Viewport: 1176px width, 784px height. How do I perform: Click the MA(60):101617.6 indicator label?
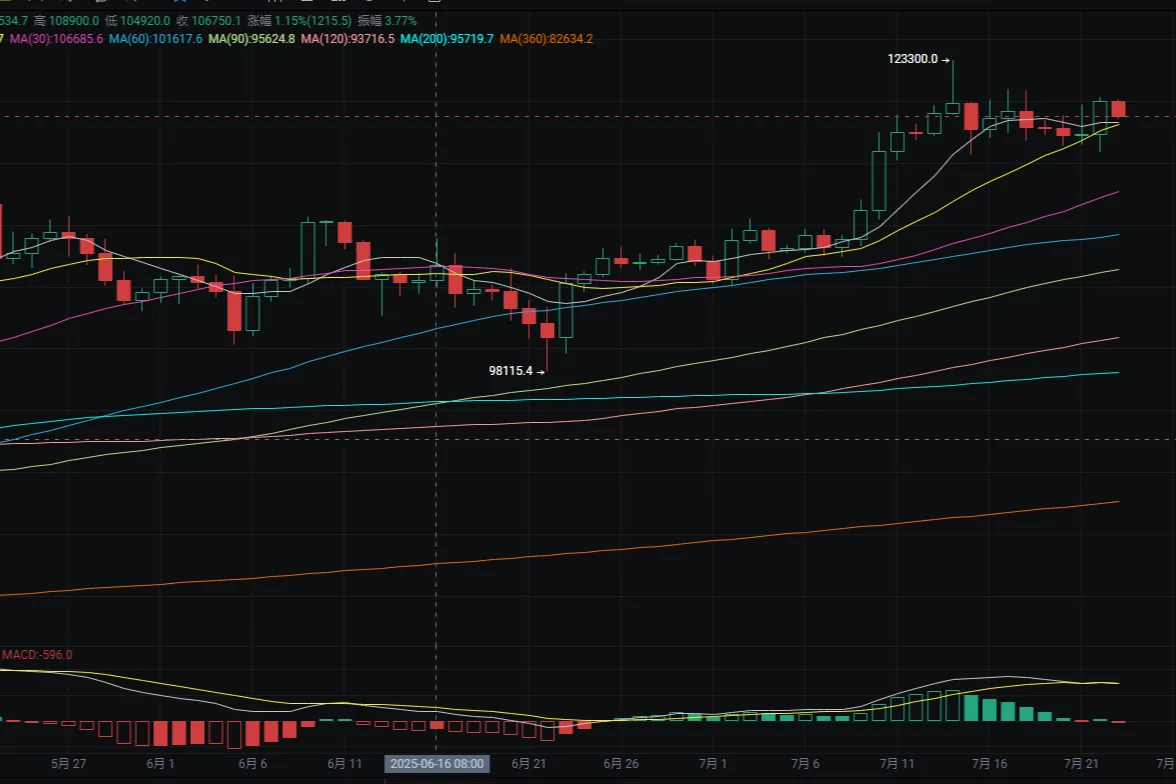156,38
